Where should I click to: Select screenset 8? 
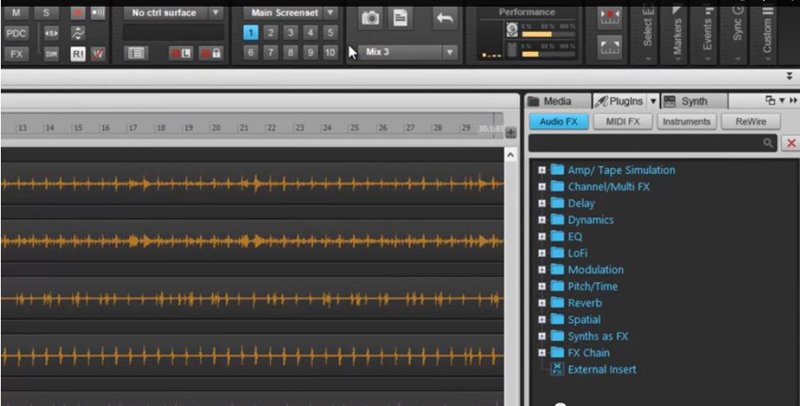coord(290,53)
